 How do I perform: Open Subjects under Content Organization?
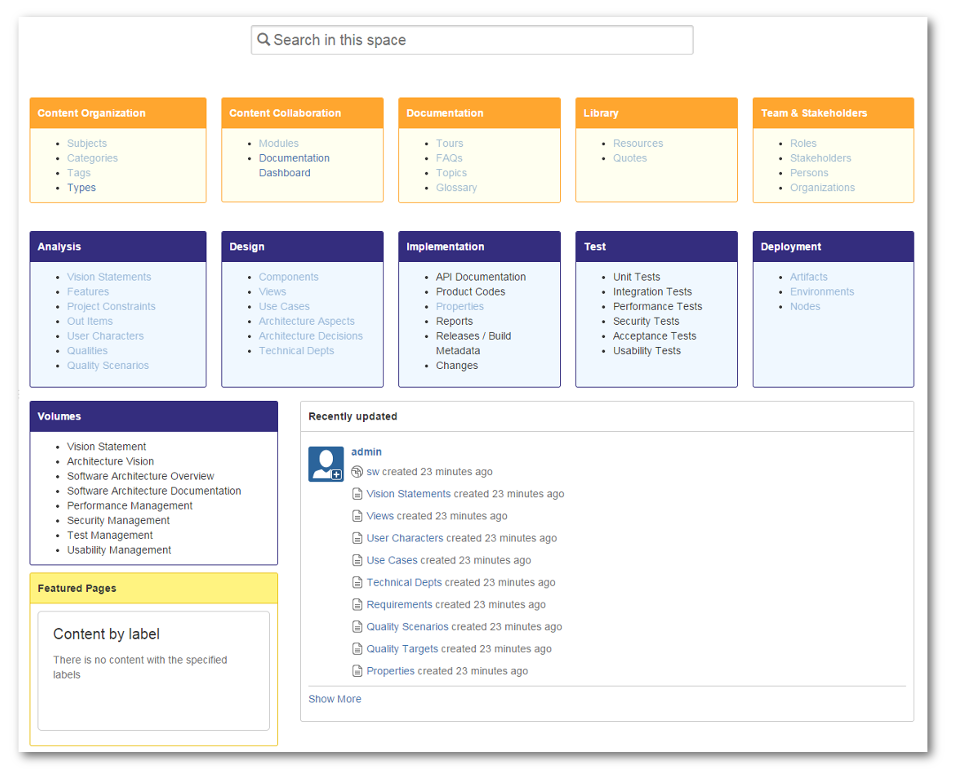86,143
